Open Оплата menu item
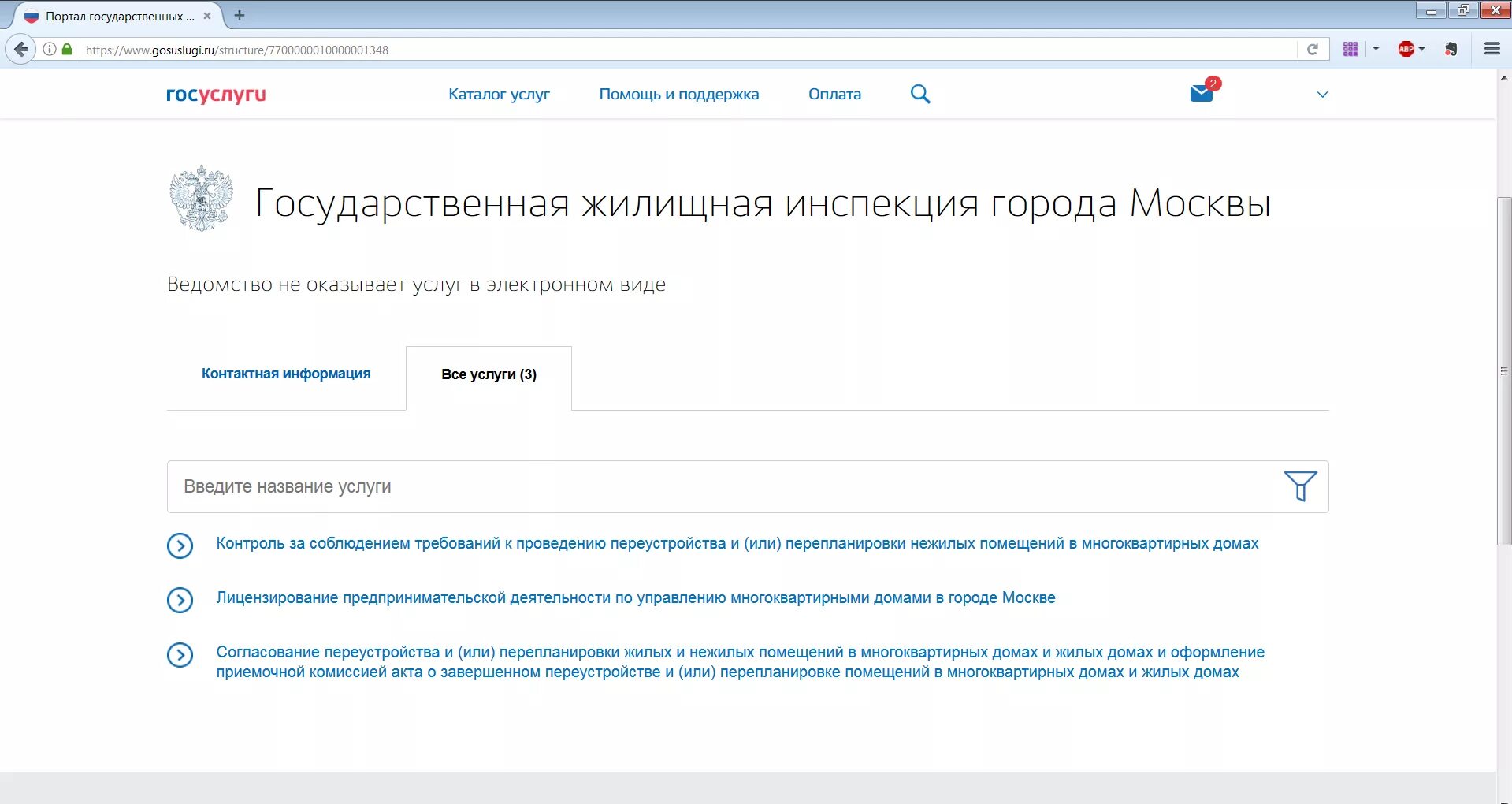This screenshot has height=804, width=1512. click(x=834, y=94)
